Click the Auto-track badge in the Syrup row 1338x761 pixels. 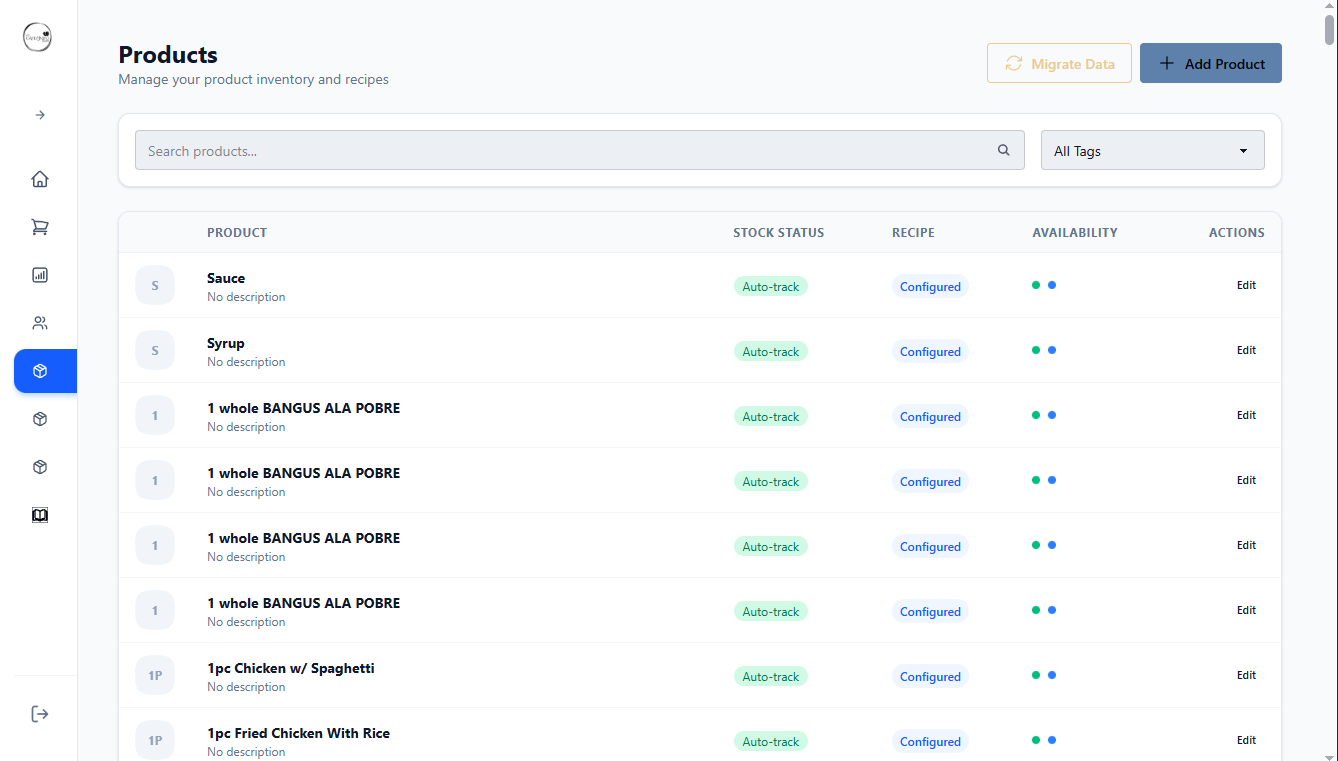click(771, 351)
